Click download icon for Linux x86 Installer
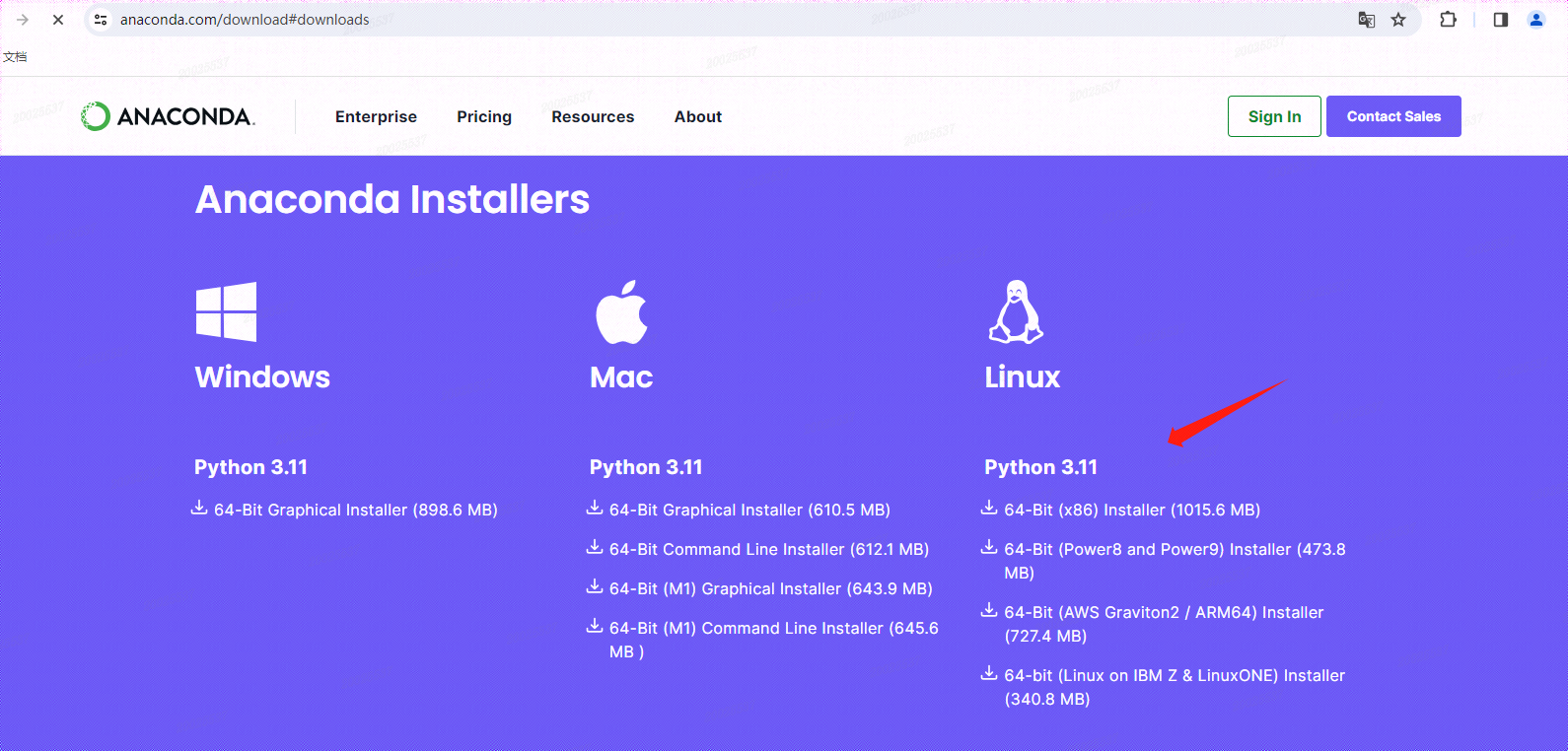1568x751 pixels. pos(989,508)
